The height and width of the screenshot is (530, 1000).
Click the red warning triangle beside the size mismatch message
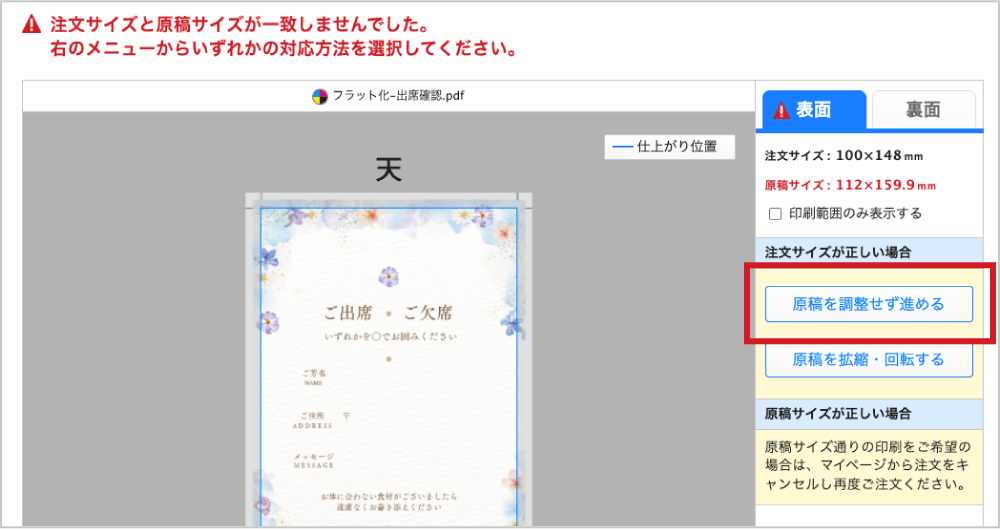(x=31, y=25)
